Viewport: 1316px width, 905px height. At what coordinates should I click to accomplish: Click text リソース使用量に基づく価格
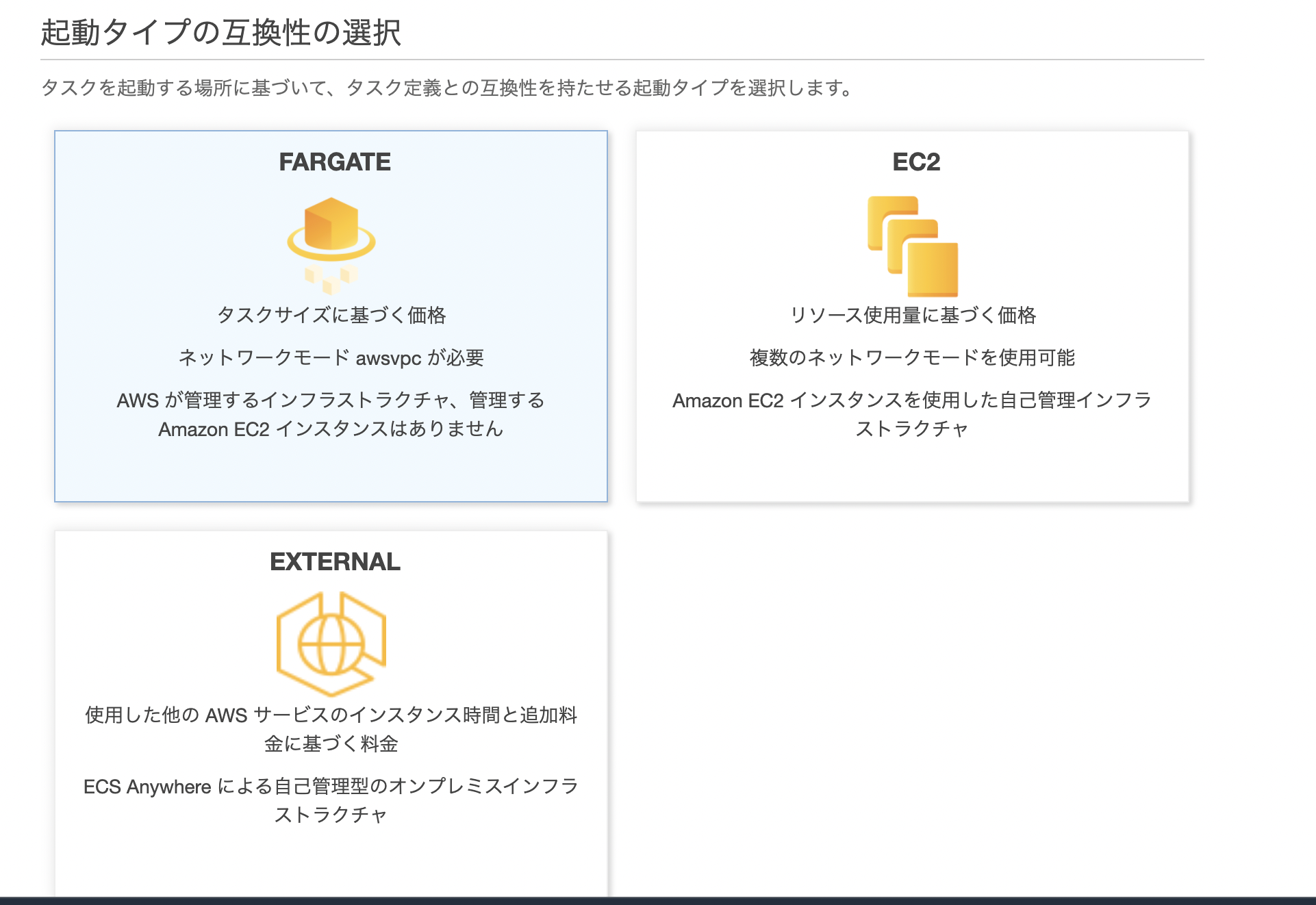coord(914,316)
